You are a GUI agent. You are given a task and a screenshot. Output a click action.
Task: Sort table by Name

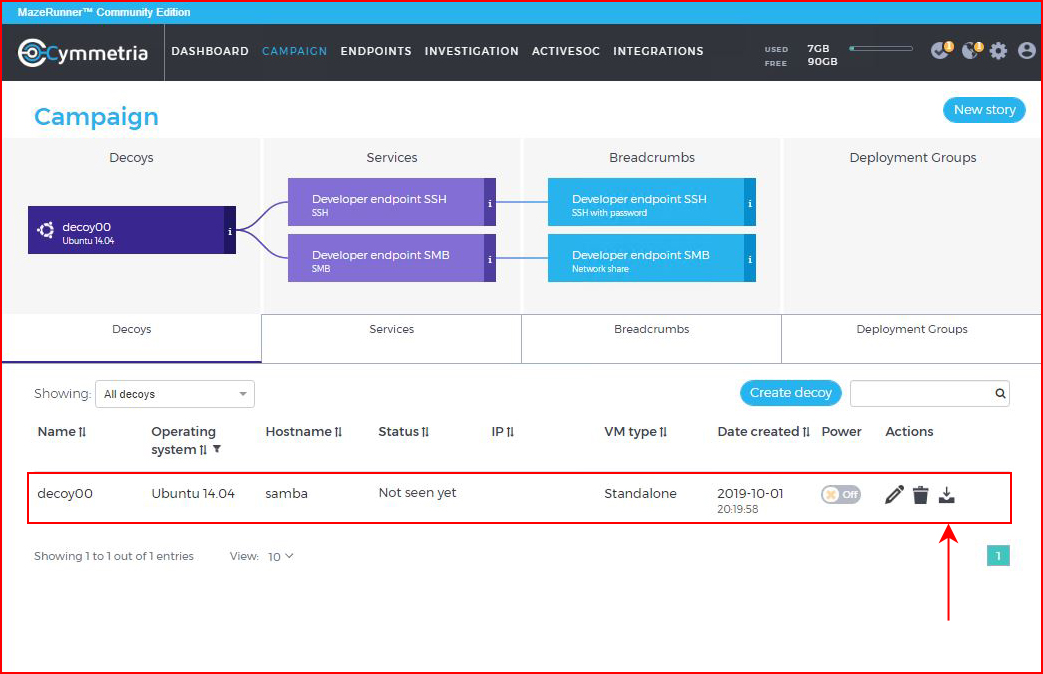(x=82, y=432)
